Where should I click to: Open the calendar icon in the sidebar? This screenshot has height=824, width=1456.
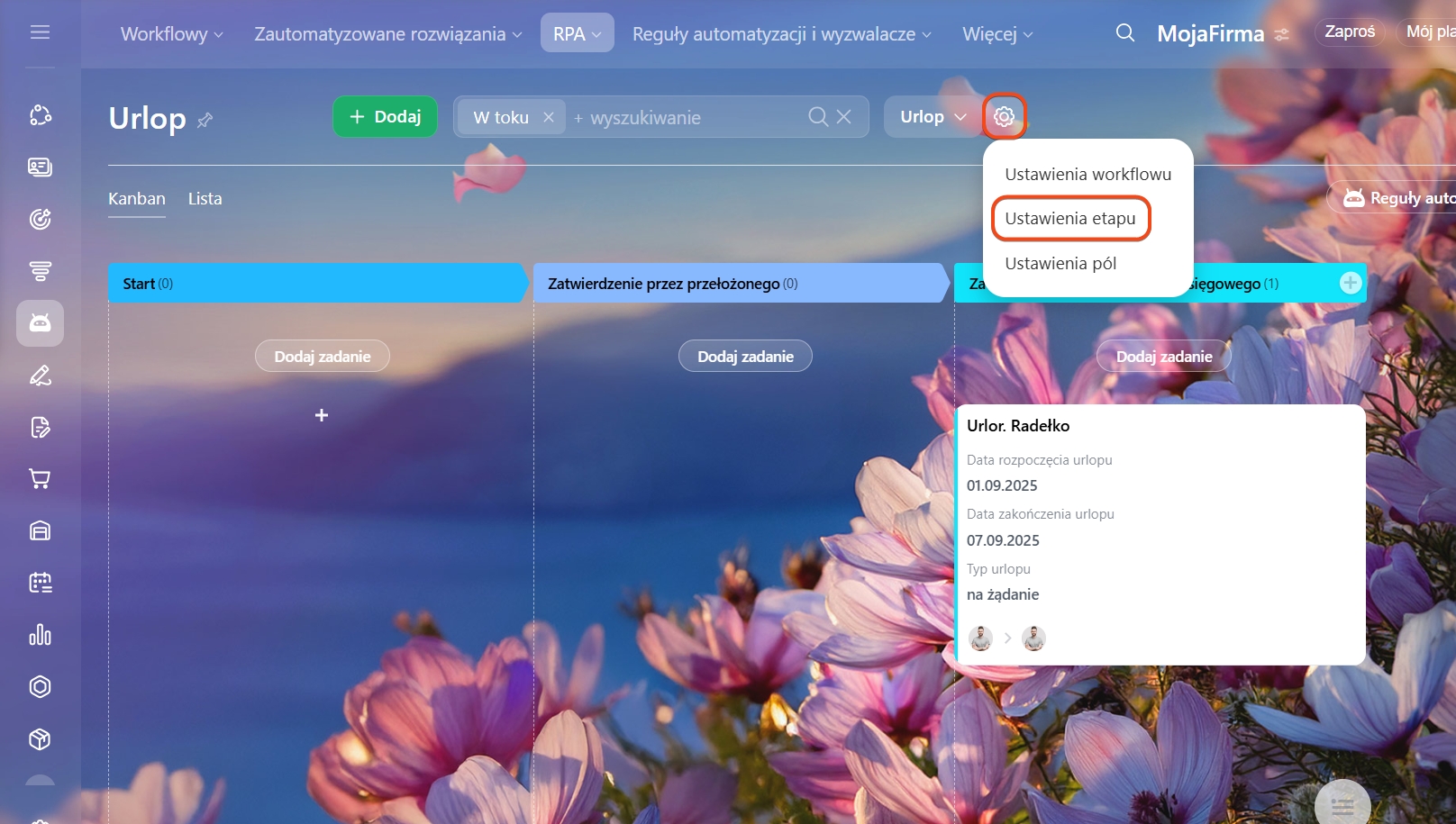click(x=40, y=583)
